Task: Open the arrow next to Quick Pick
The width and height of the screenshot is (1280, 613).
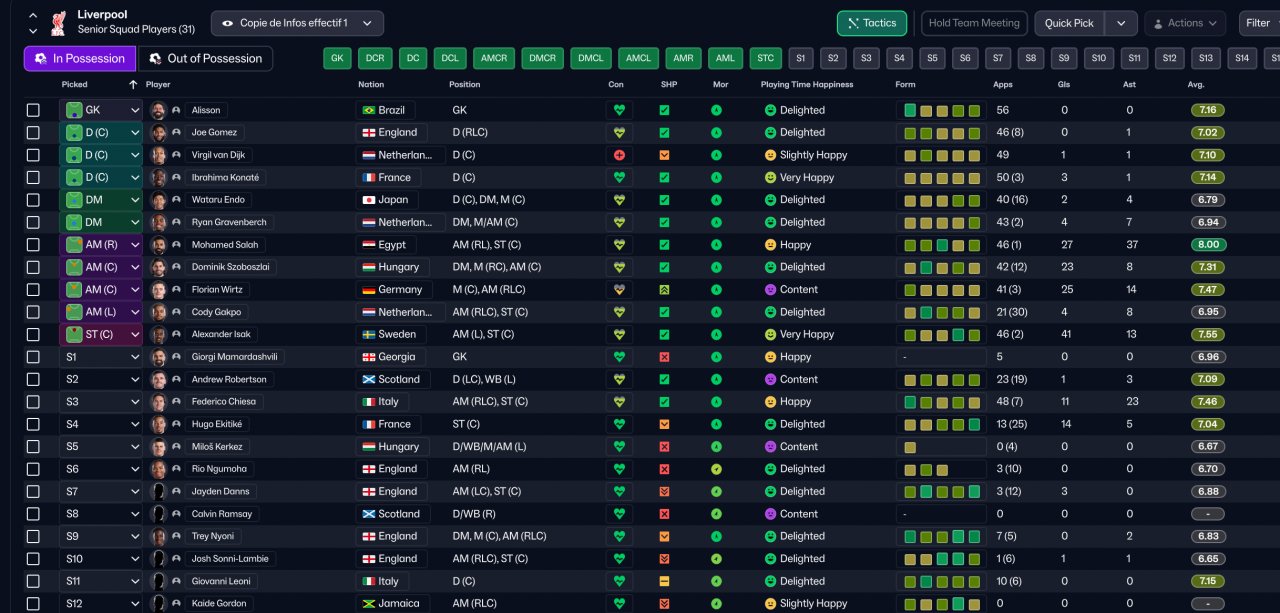Action: (x=1122, y=23)
